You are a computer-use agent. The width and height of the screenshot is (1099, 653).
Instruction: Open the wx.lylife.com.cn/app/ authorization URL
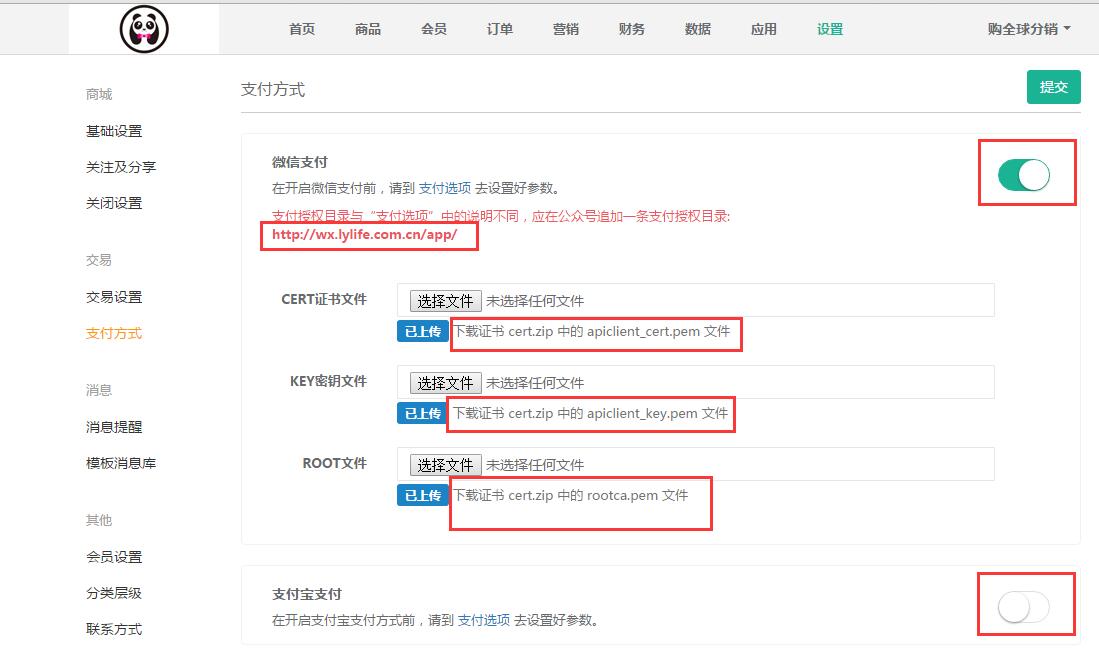click(364, 235)
